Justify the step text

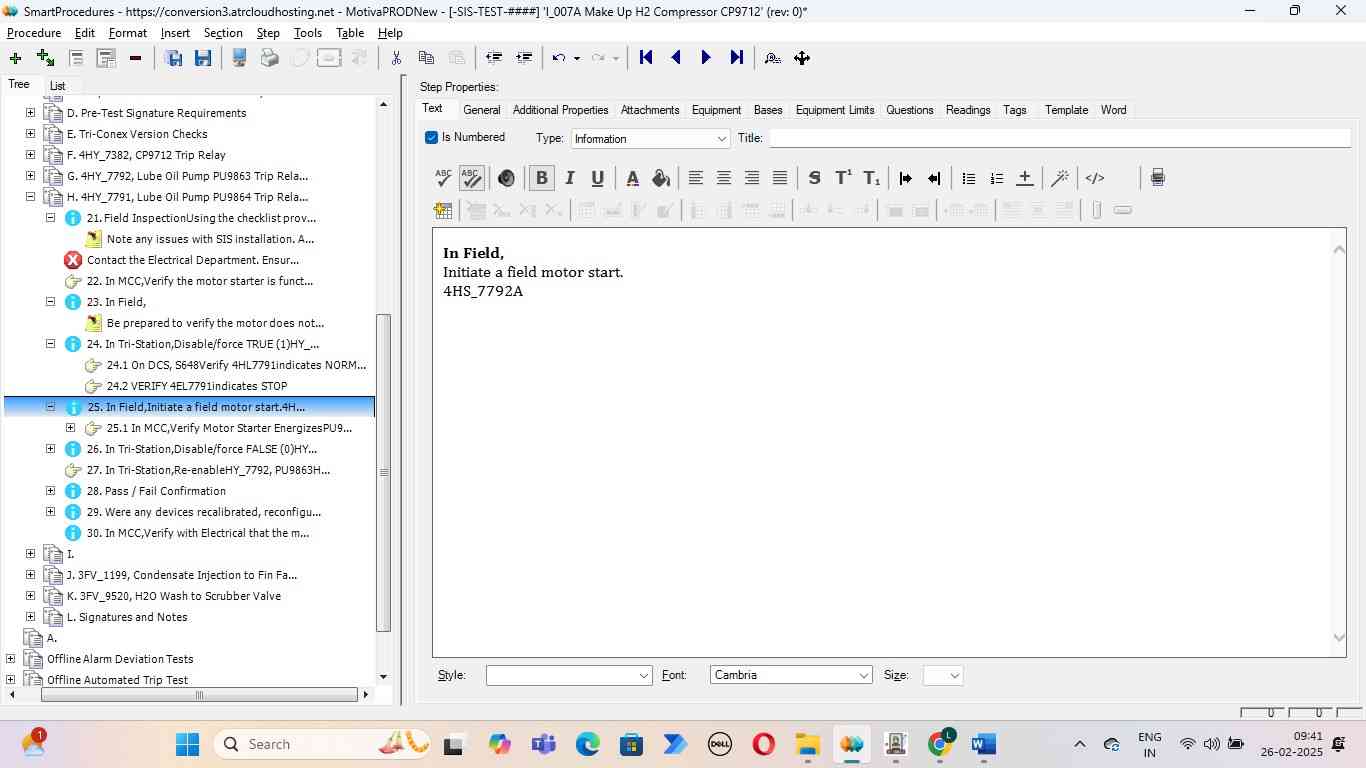pyautogui.click(x=780, y=178)
